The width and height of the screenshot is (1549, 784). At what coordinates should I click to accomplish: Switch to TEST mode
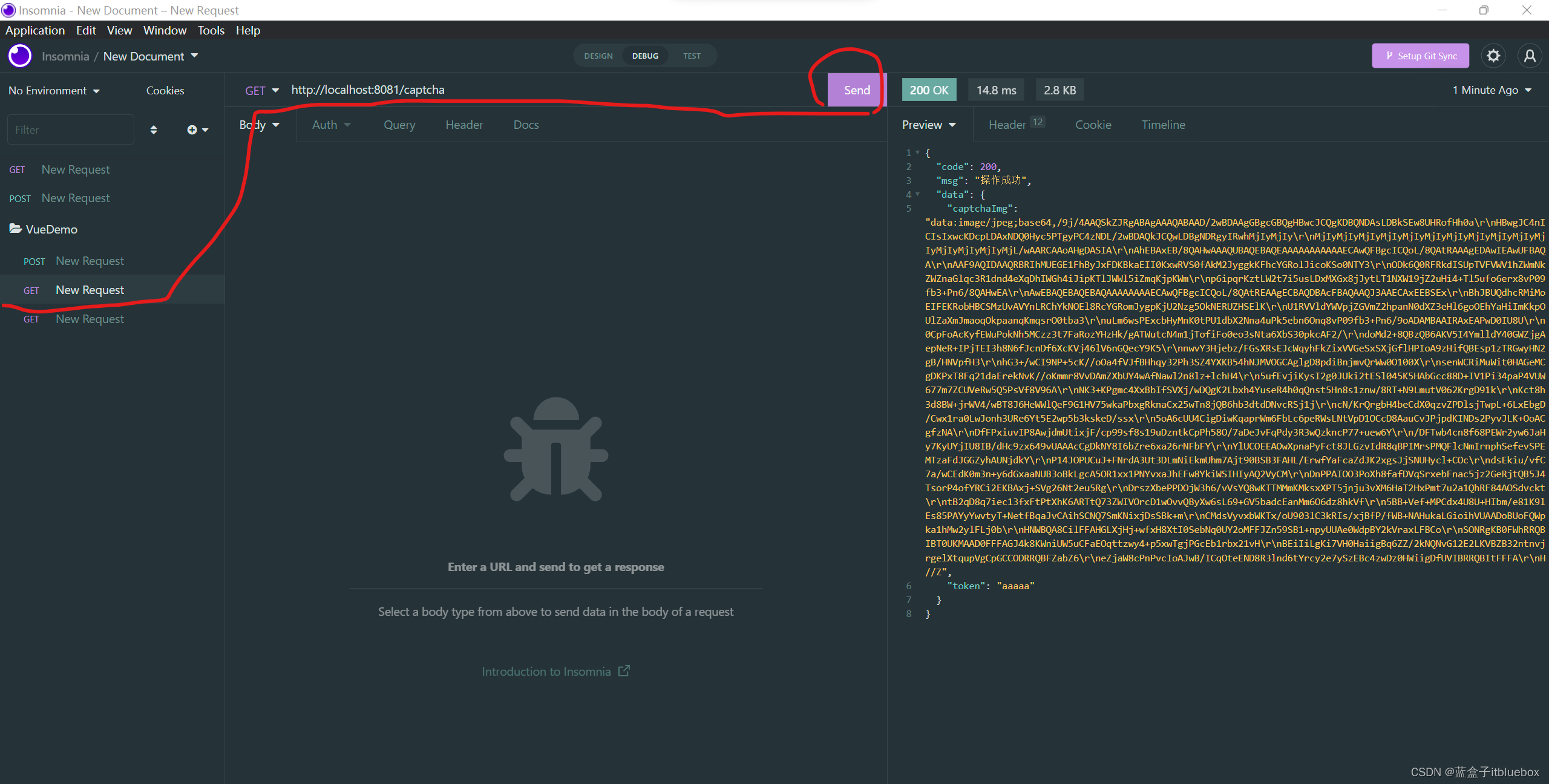coord(692,56)
